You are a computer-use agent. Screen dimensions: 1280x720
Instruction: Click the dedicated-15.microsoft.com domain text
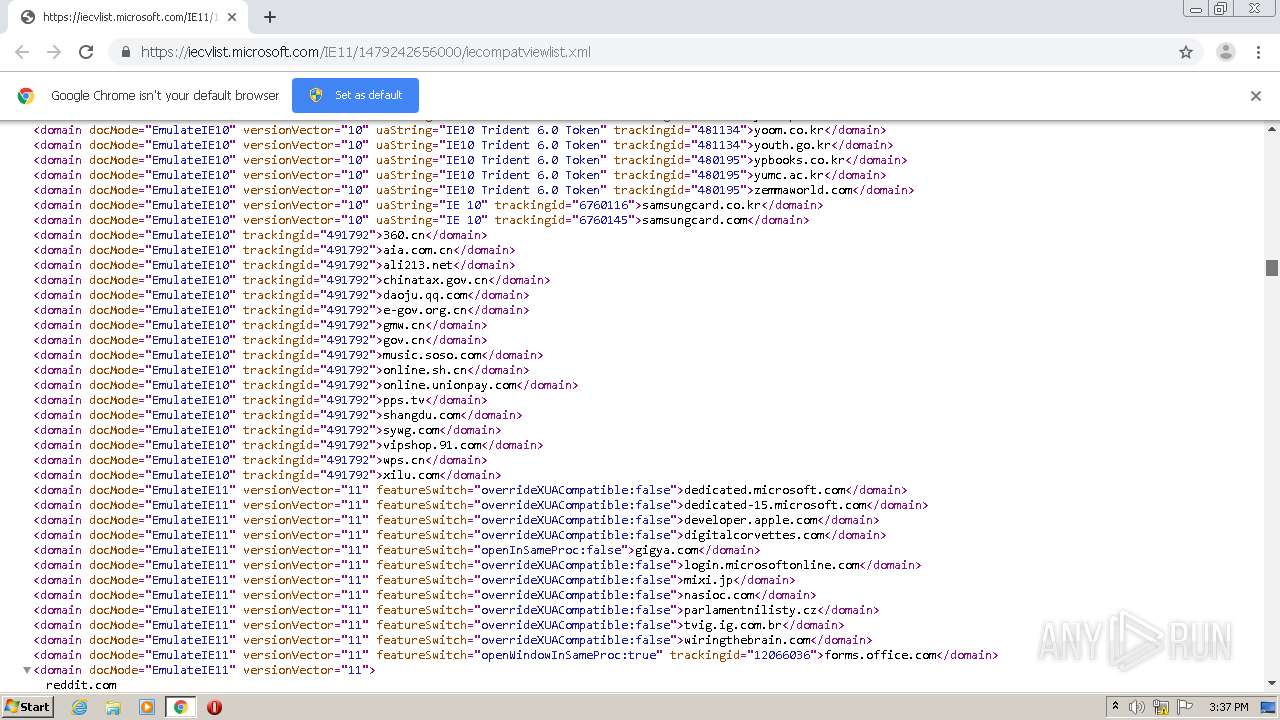point(775,505)
